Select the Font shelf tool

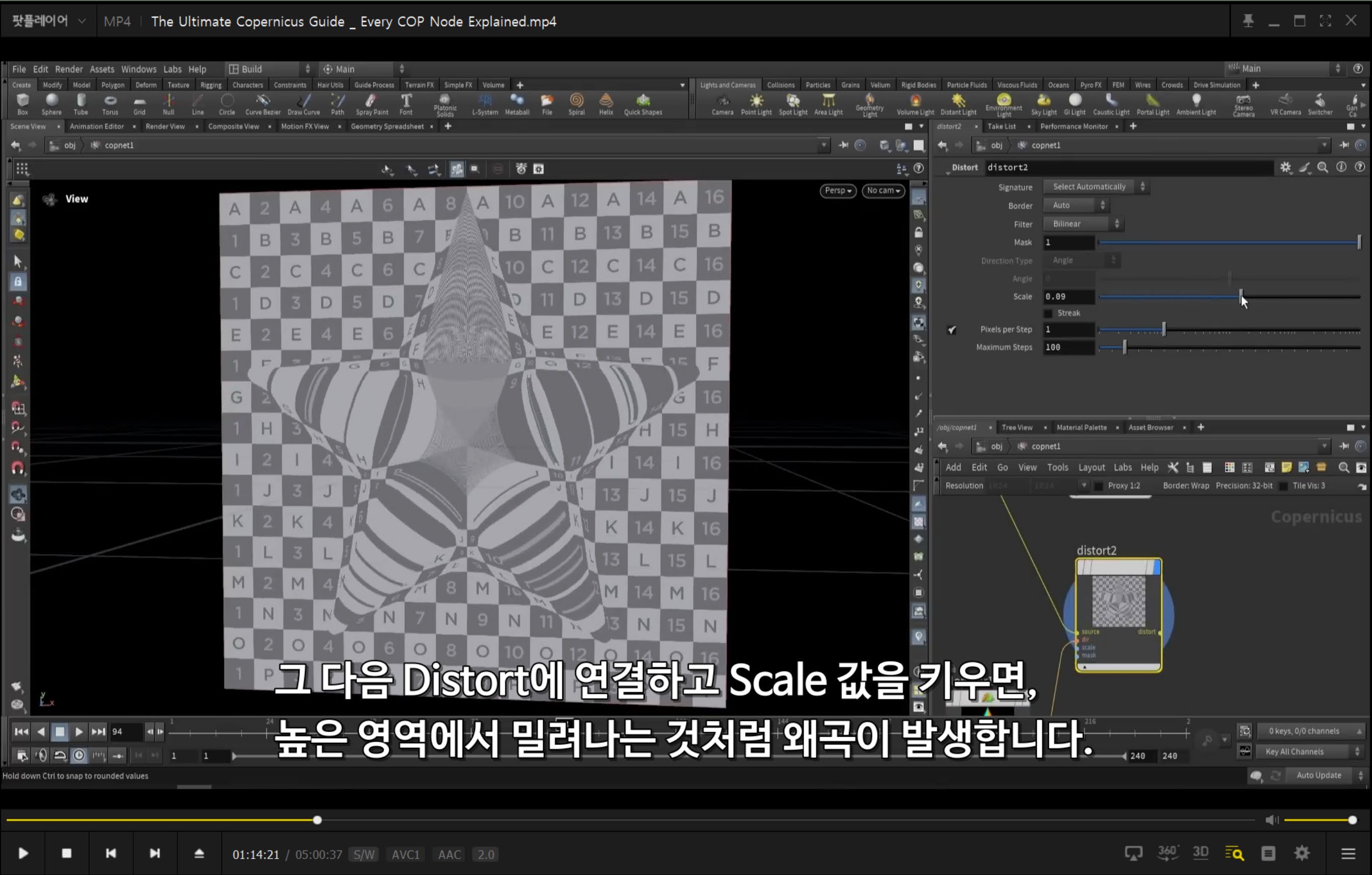click(x=406, y=104)
